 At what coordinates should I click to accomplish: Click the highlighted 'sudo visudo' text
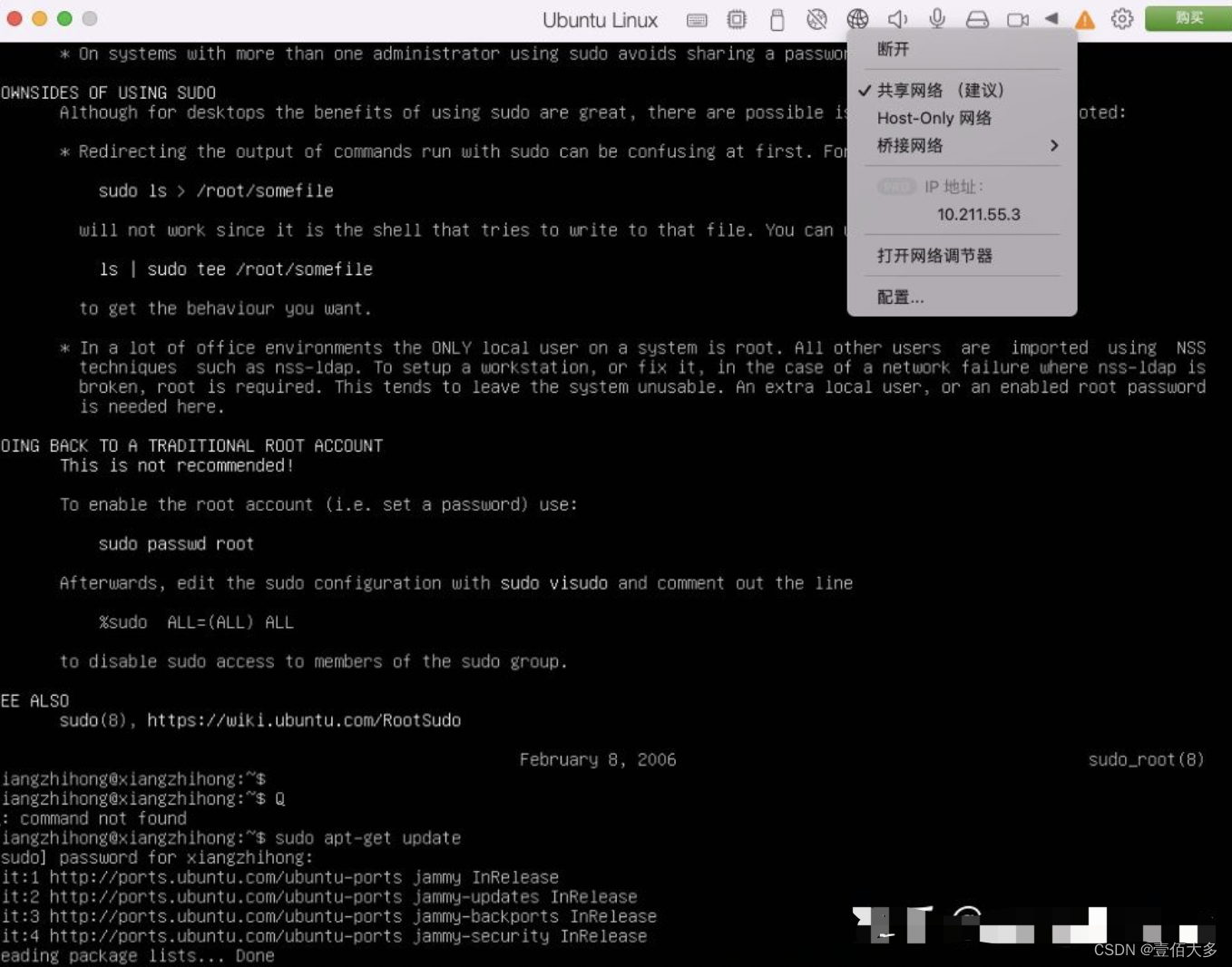point(553,583)
